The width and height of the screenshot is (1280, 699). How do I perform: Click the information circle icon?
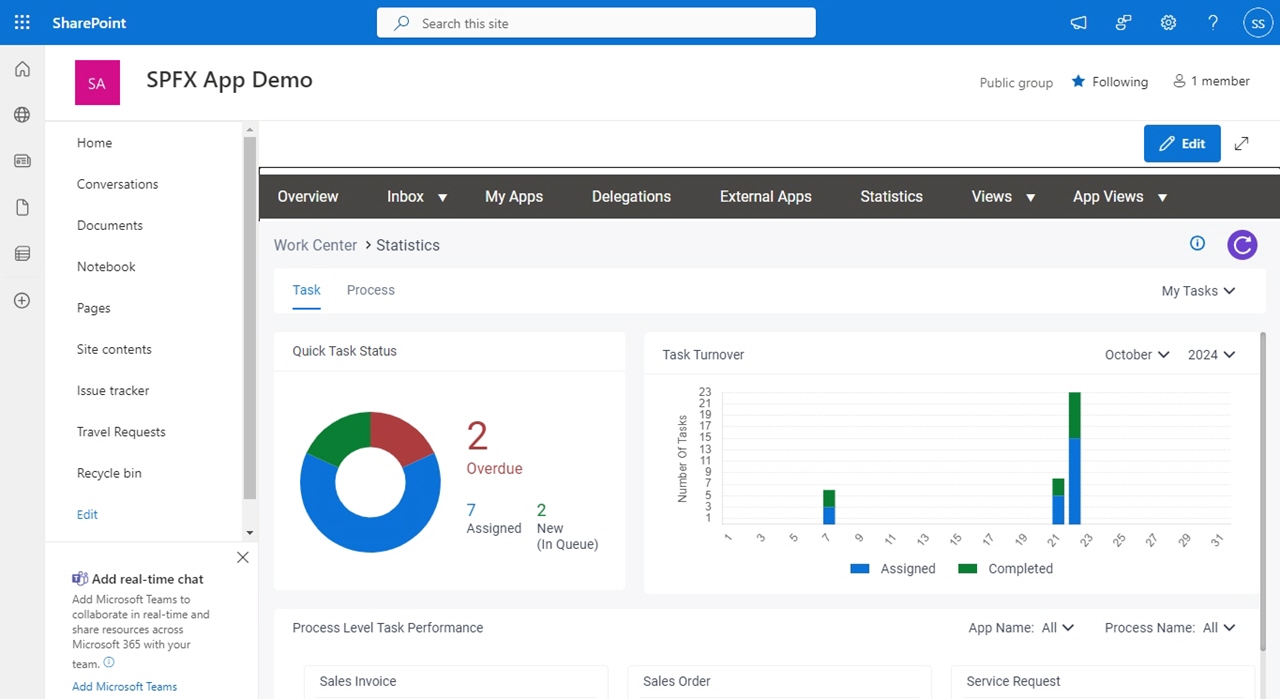1197,243
